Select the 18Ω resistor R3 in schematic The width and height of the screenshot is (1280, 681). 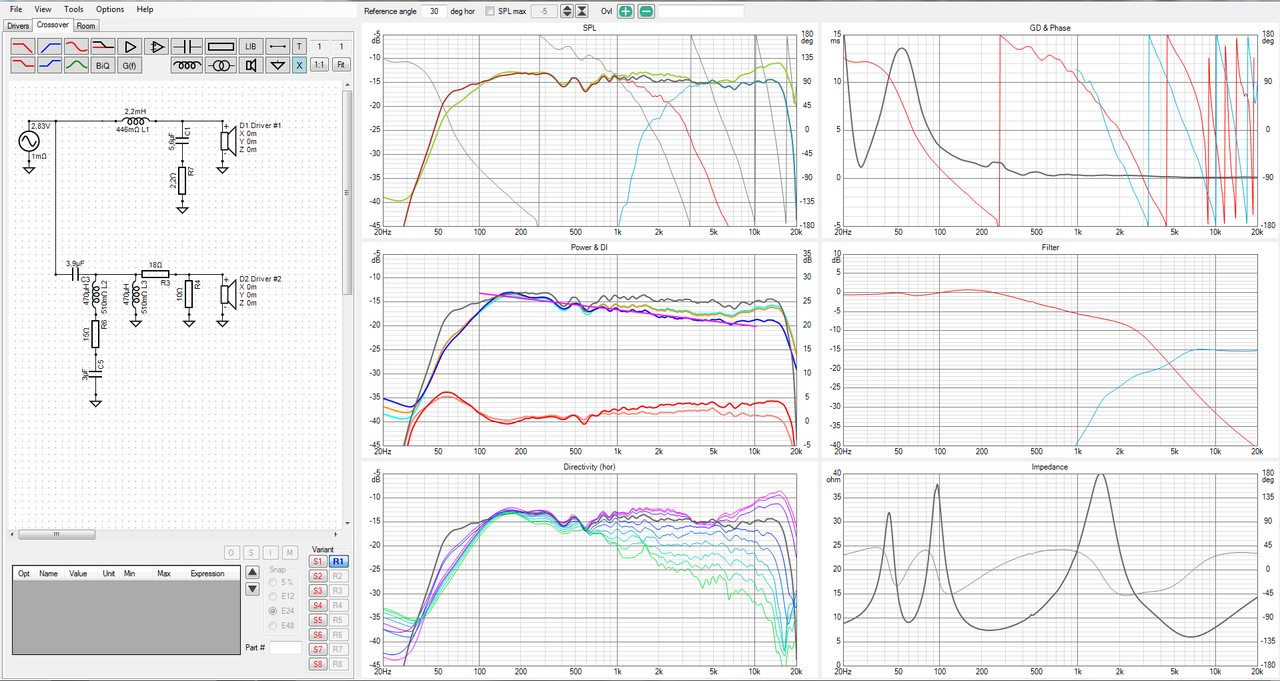(x=155, y=273)
